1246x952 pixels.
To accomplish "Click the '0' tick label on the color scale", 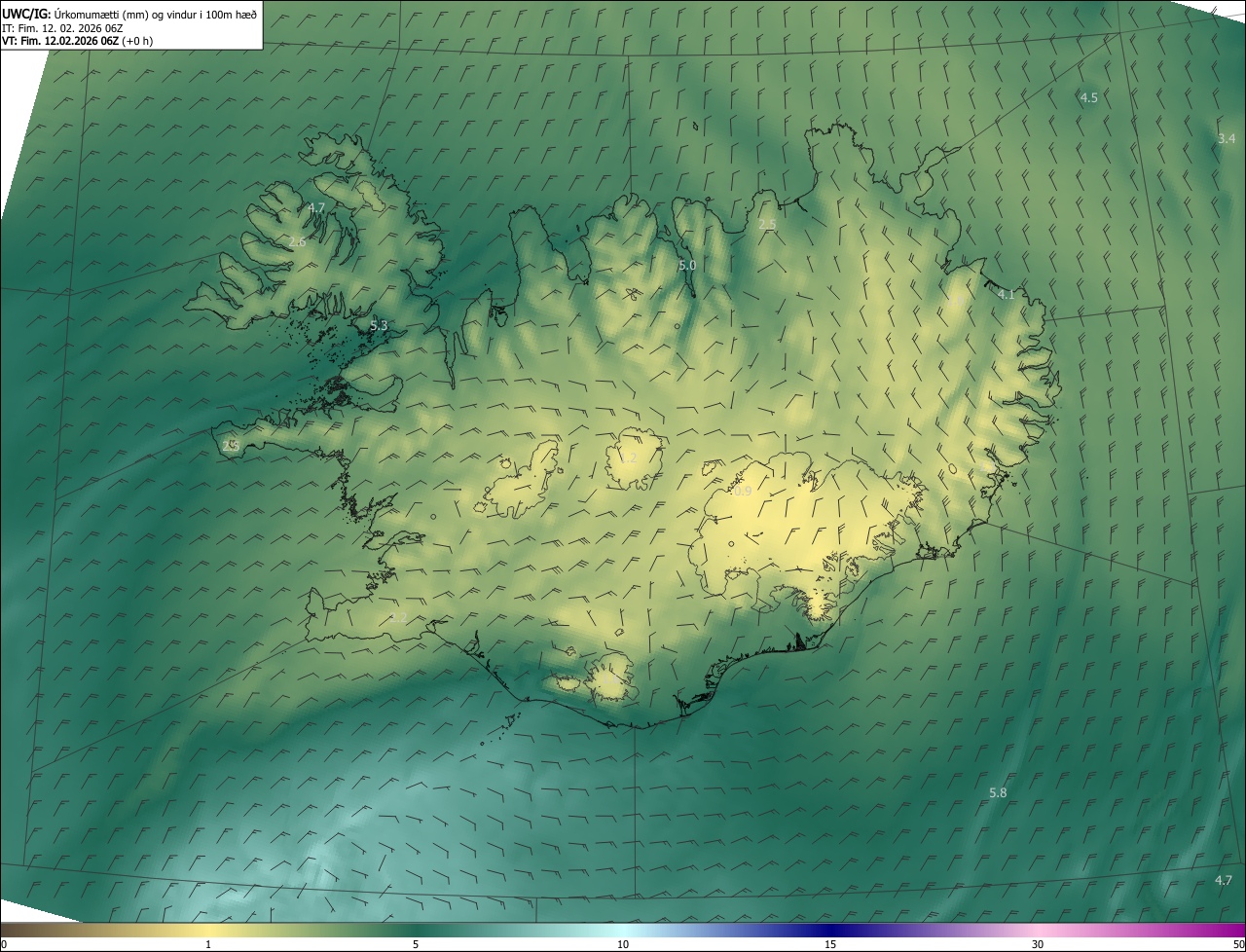I will pyautogui.click(x=4, y=944).
